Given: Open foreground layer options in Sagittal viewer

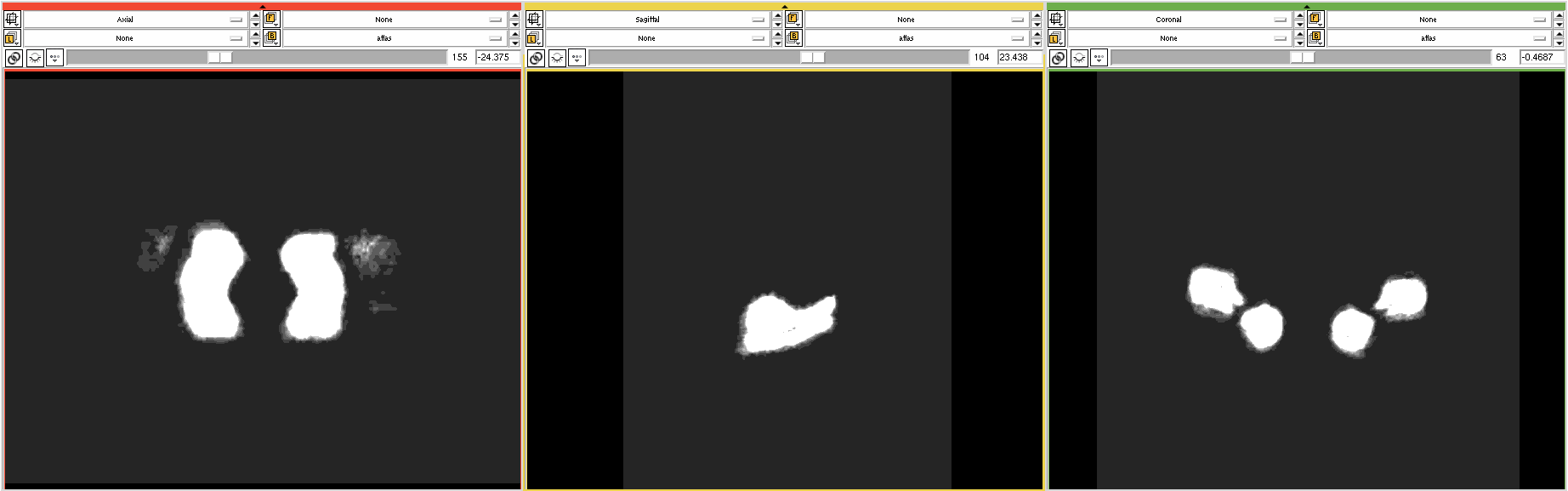Looking at the screenshot, I should (x=793, y=19).
